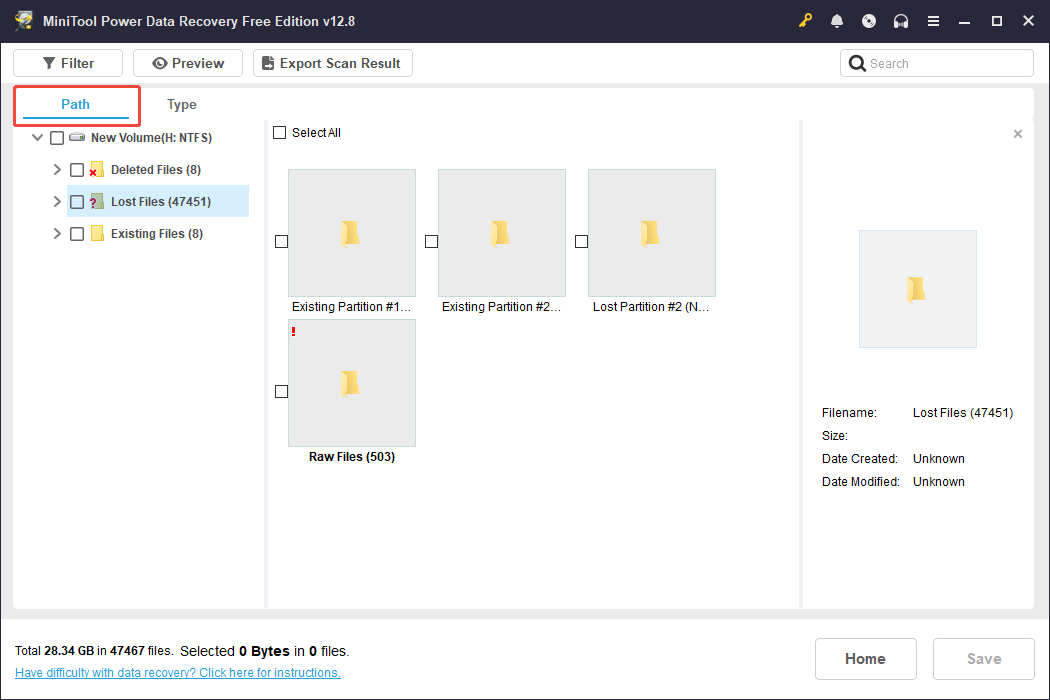
Task: Check the Raw Files (503) checkbox
Action: click(281, 391)
